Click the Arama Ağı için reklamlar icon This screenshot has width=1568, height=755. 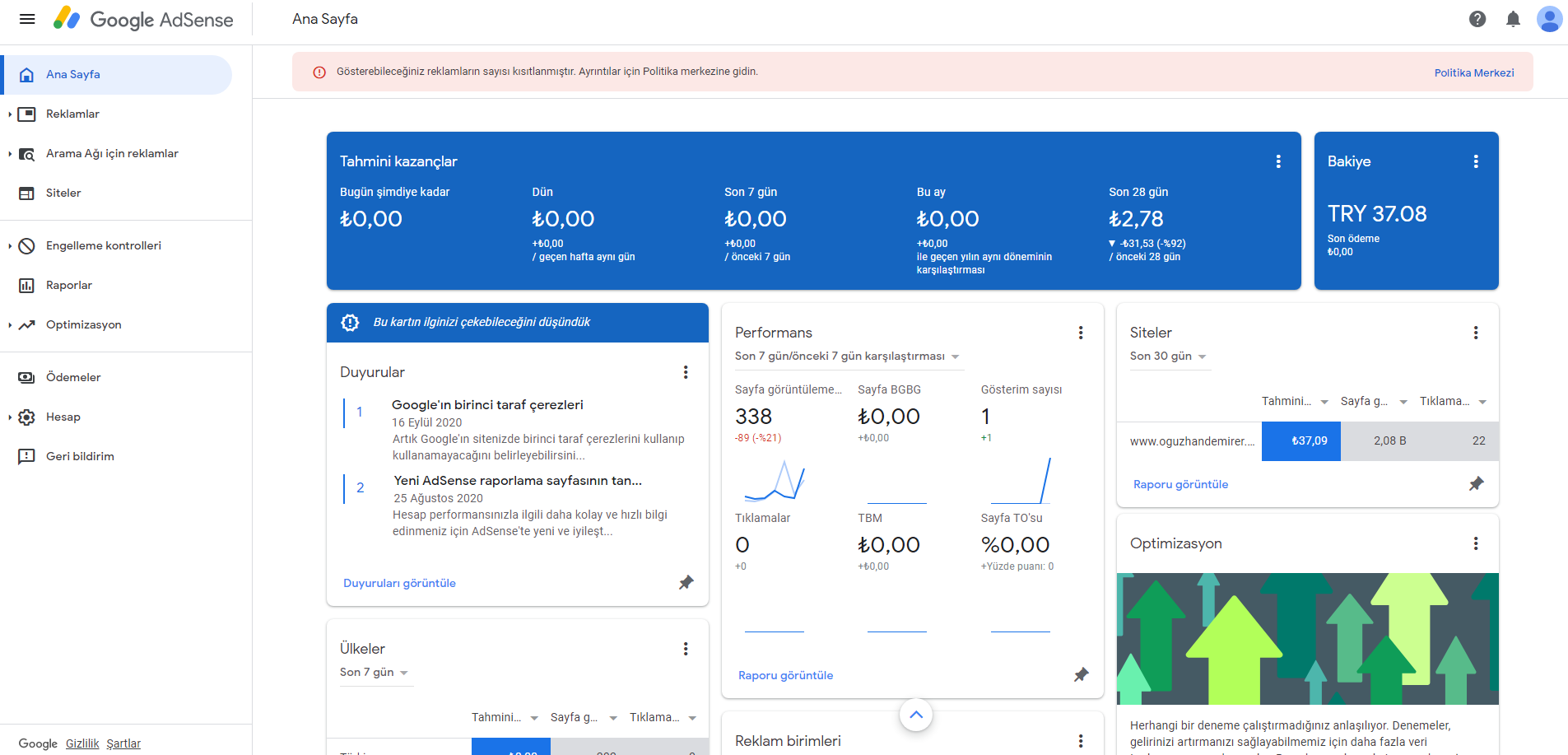click(27, 153)
